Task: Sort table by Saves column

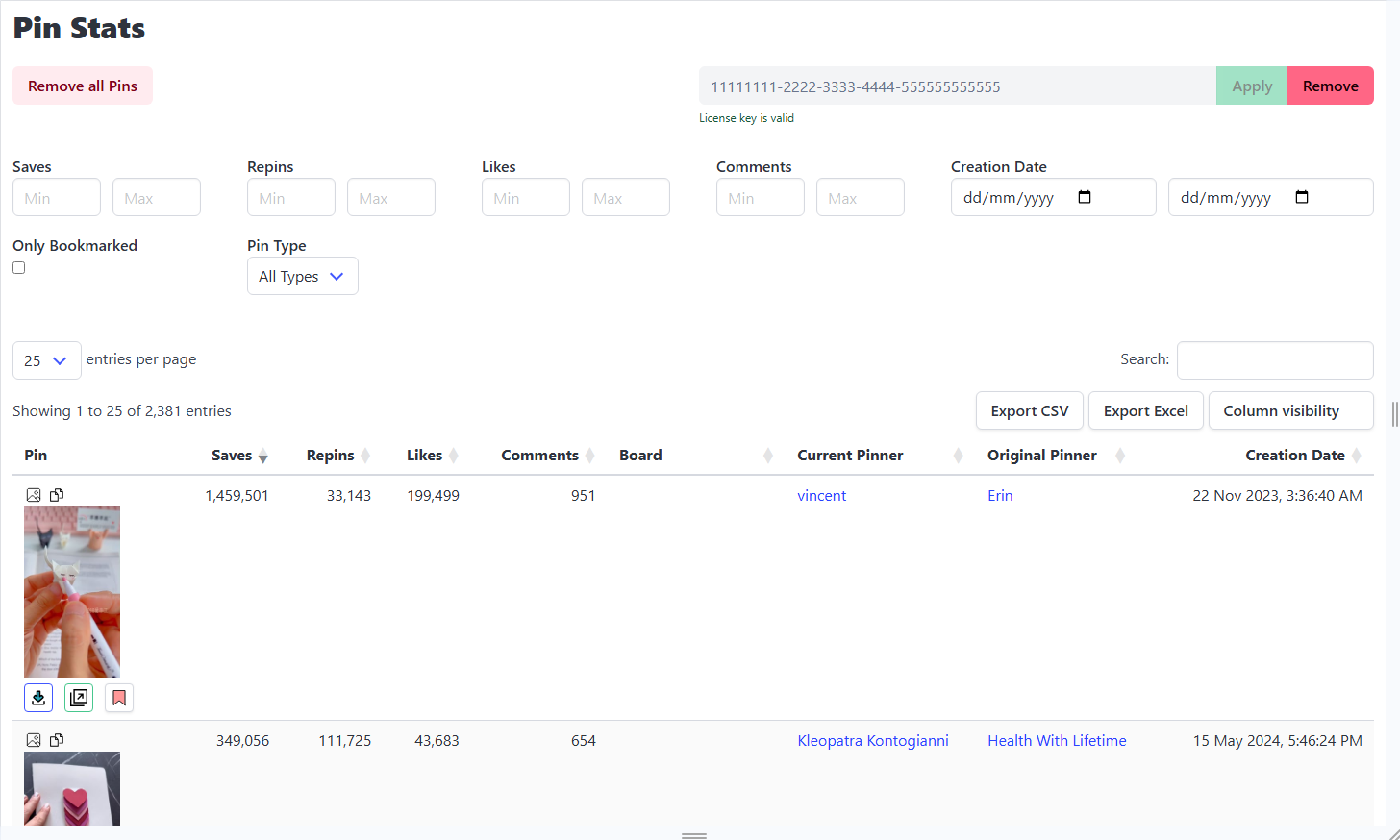Action: click(239, 456)
